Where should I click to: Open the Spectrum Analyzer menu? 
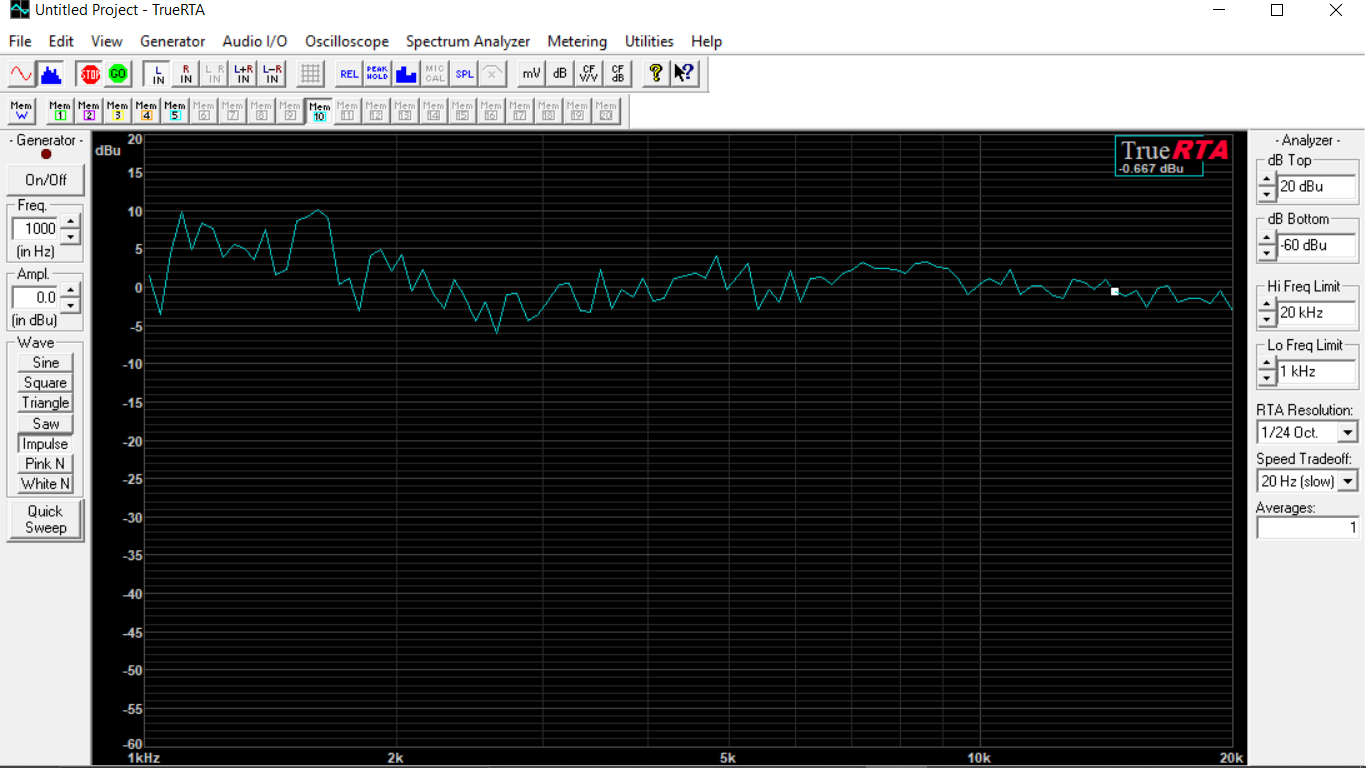click(x=468, y=41)
